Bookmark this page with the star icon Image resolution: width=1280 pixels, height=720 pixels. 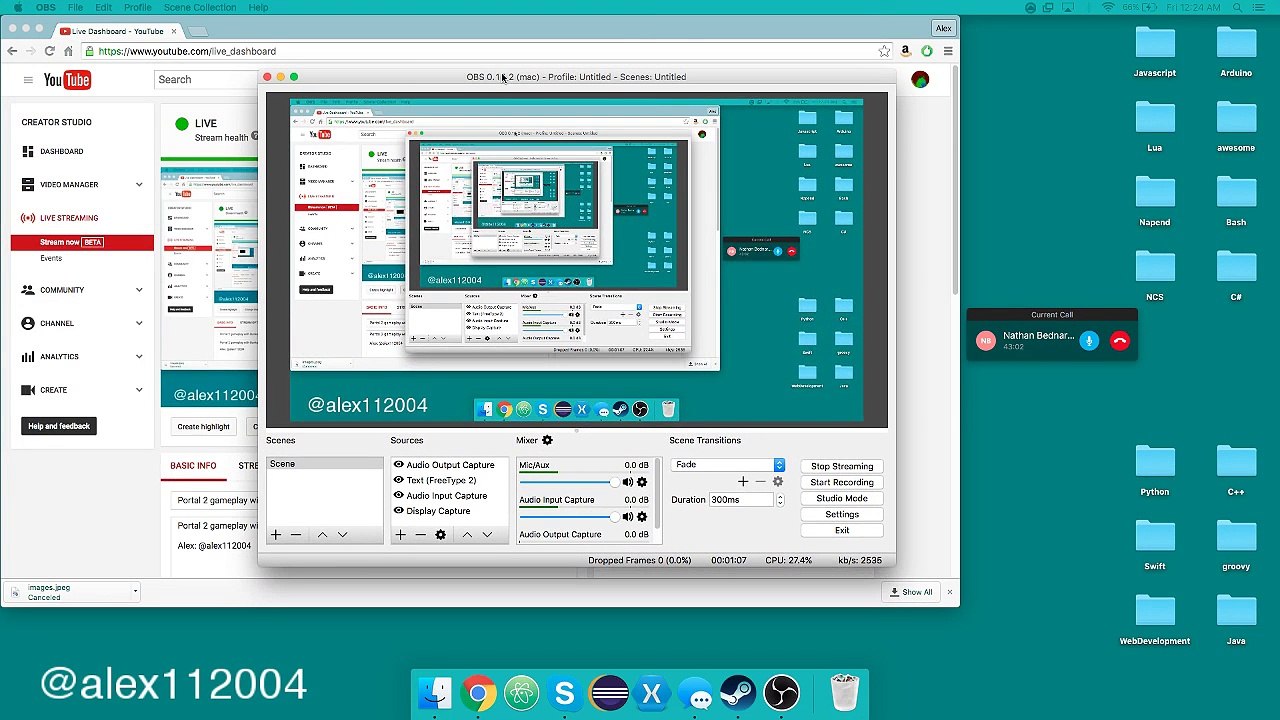(884, 51)
